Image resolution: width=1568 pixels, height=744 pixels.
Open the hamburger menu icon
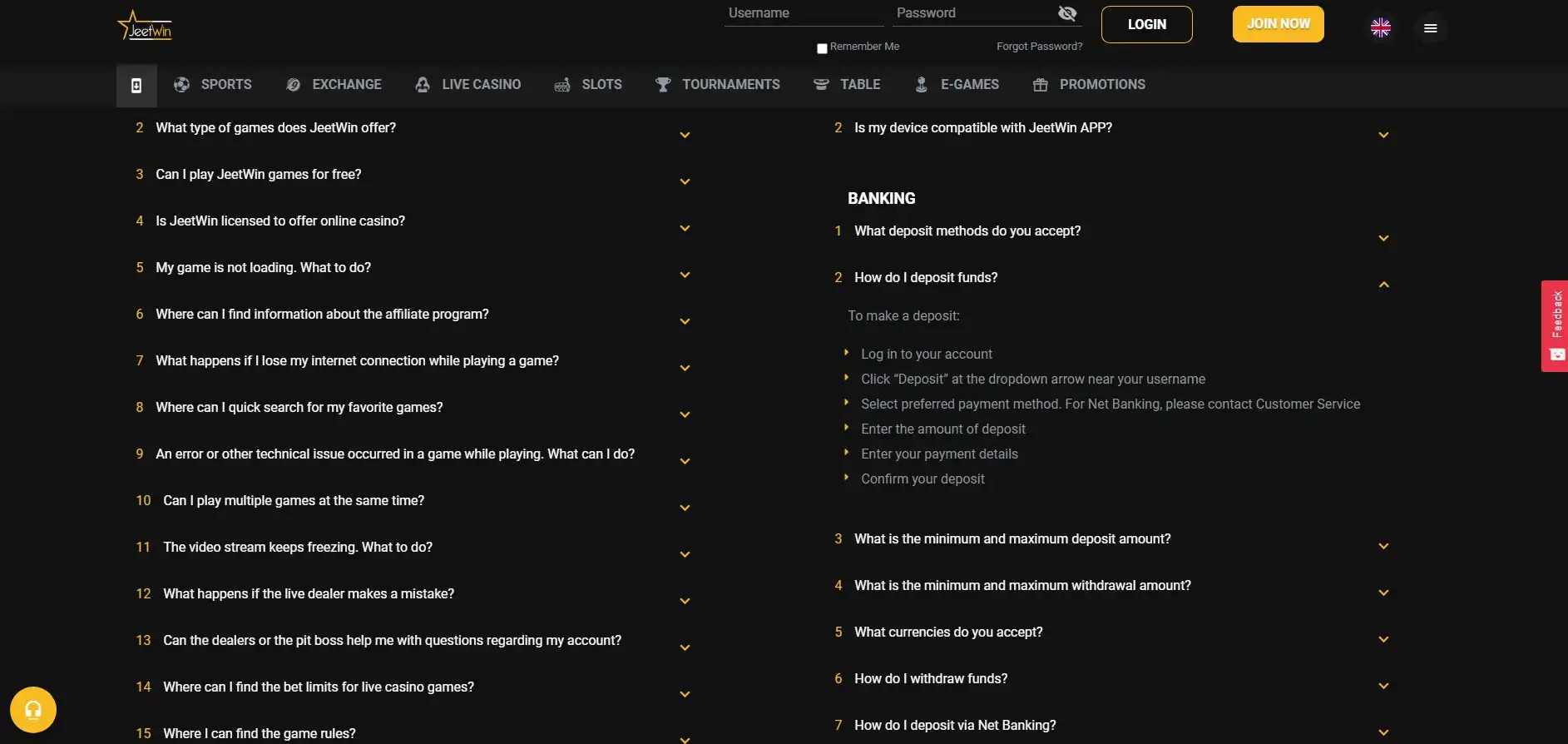point(1430,28)
